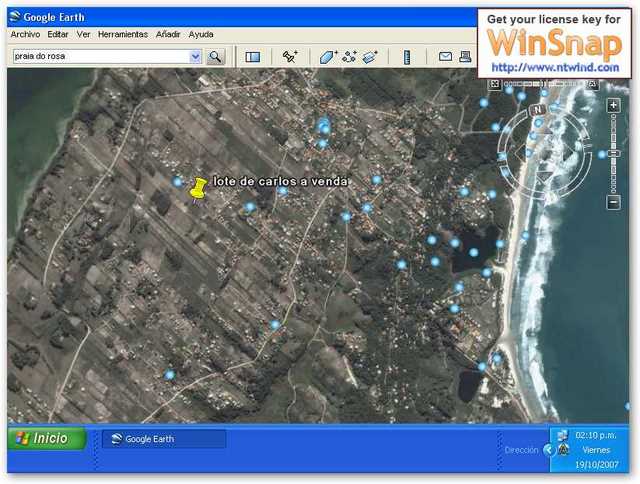Click the magnifying glass search button
Screen dimensions: 640x484
(216, 57)
